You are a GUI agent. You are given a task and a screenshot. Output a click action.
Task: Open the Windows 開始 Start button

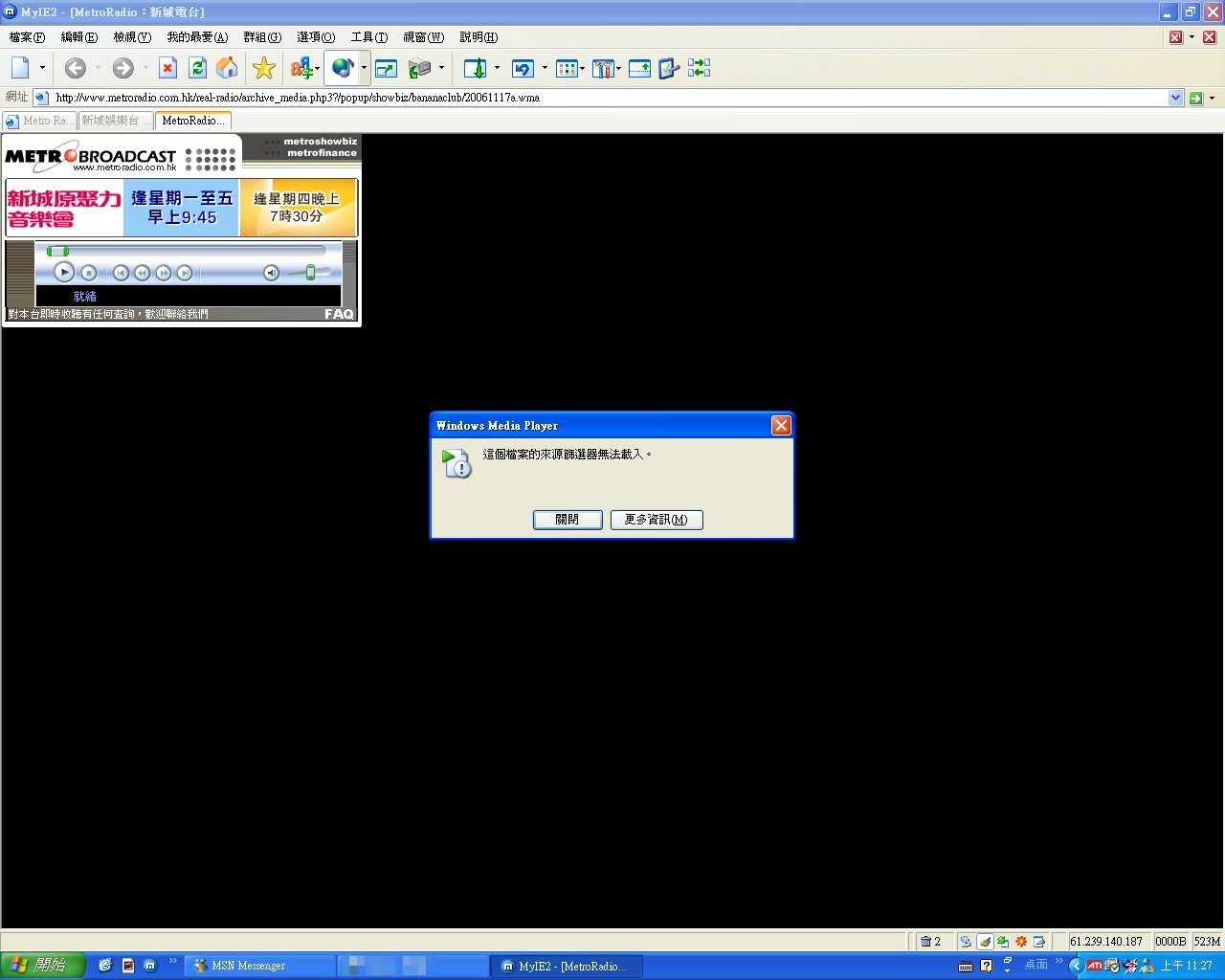(43, 966)
